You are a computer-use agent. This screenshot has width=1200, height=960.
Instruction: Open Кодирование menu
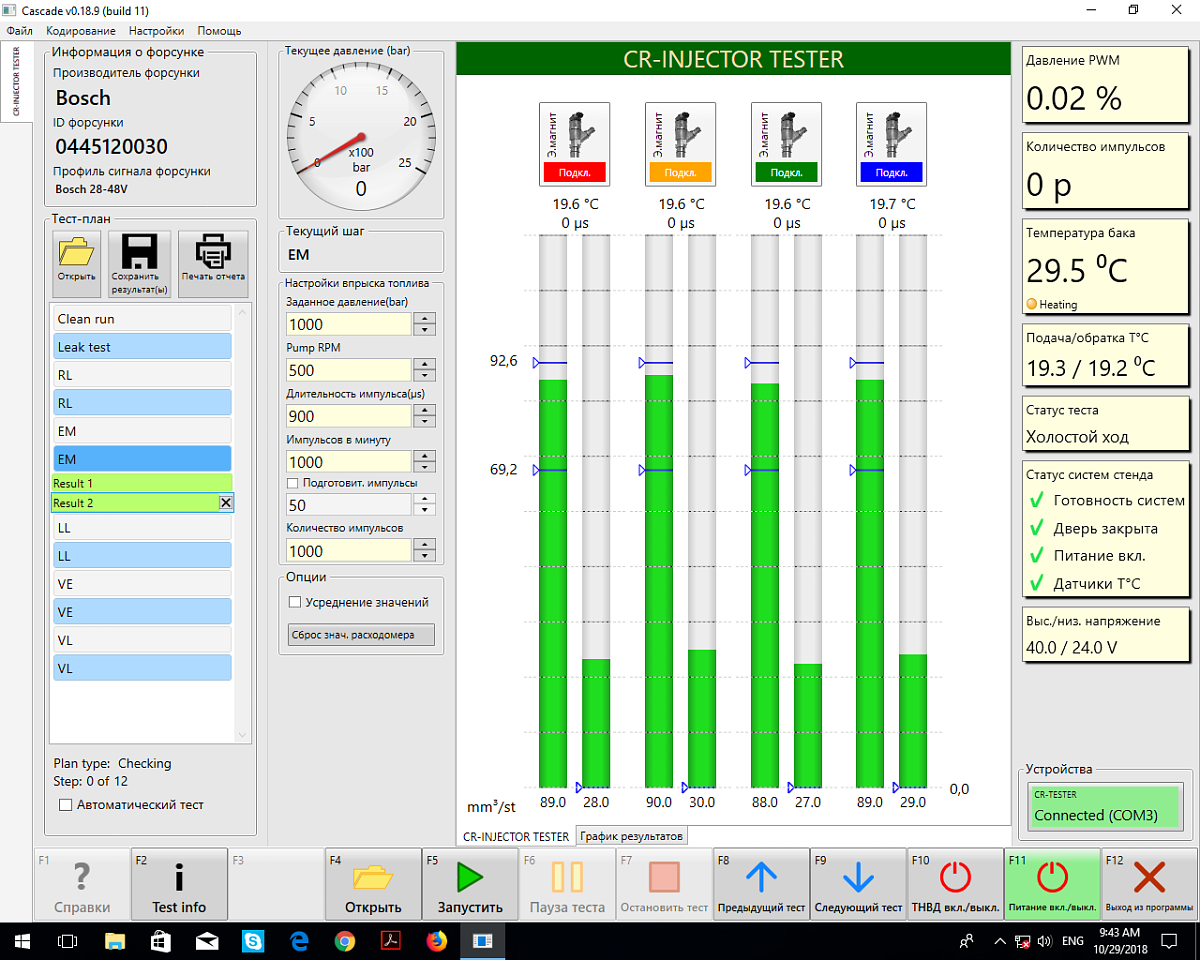click(81, 31)
